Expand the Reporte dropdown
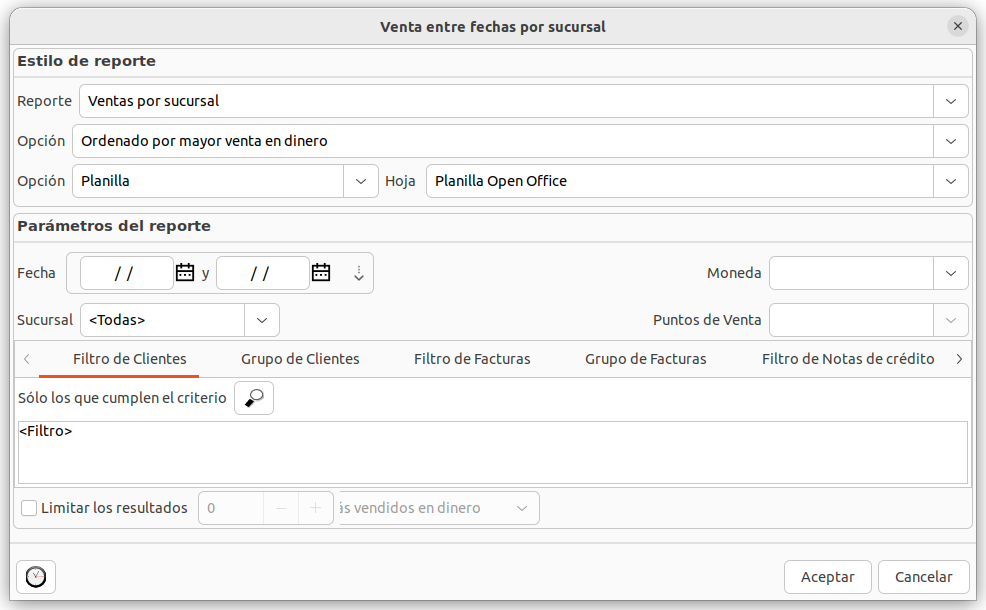 tap(950, 101)
